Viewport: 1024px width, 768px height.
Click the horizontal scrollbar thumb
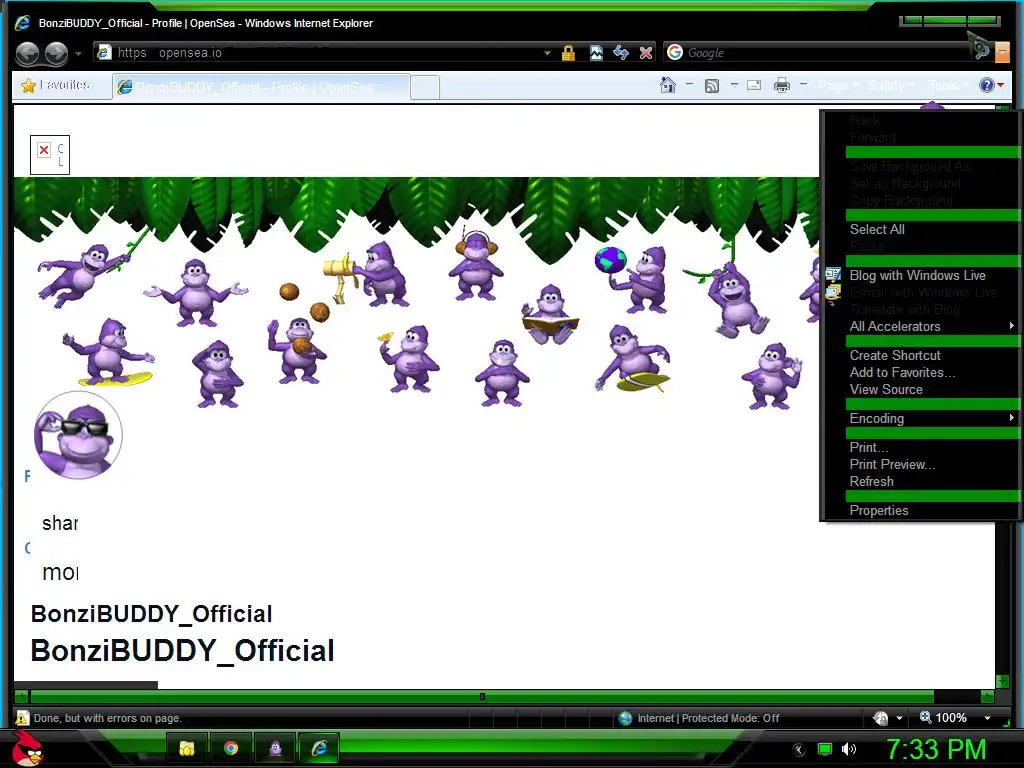pyautogui.click(x=482, y=697)
